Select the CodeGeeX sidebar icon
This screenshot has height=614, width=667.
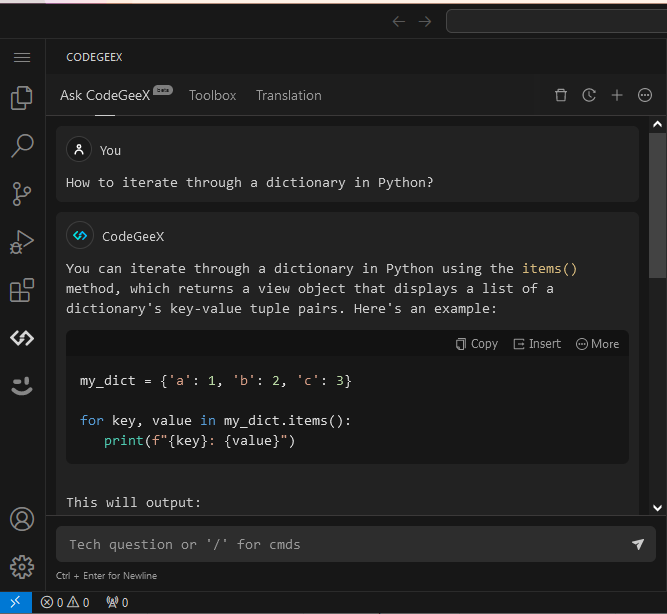coord(22,338)
